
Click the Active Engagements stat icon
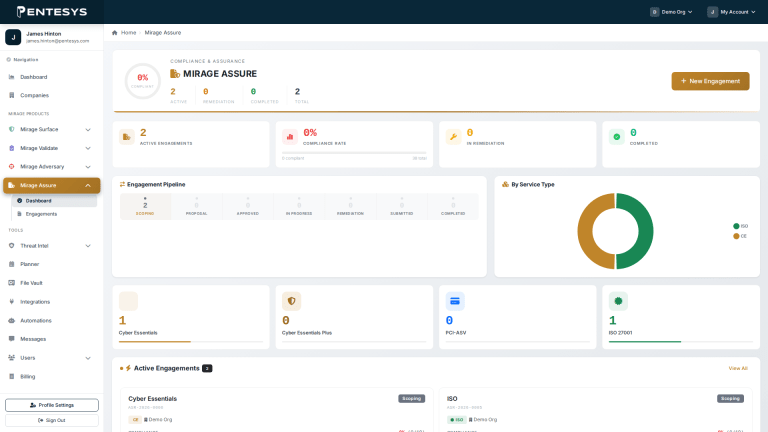[127, 137]
